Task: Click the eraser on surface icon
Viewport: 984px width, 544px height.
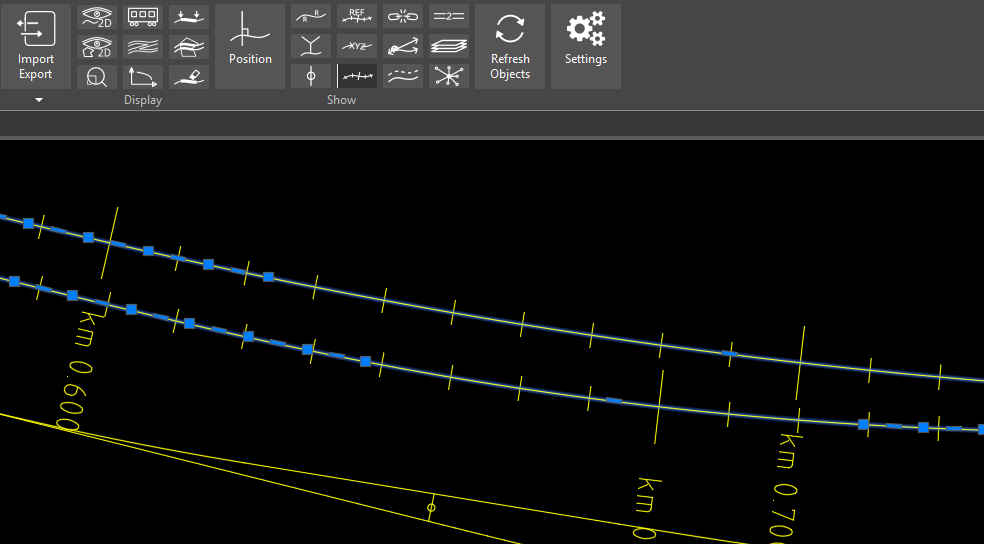Action: click(x=189, y=77)
